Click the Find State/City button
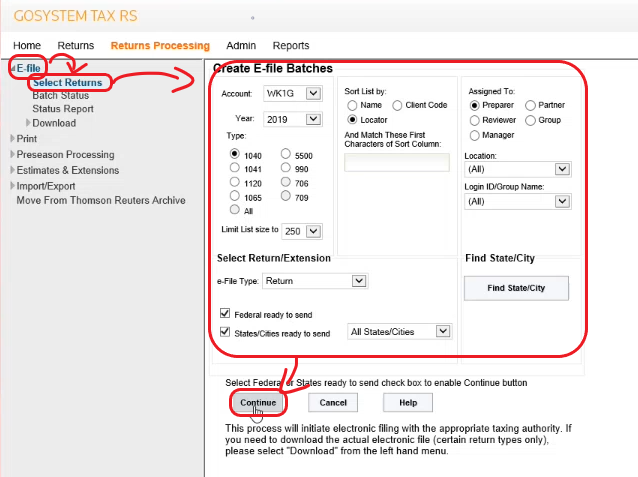 (x=516, y=288)
